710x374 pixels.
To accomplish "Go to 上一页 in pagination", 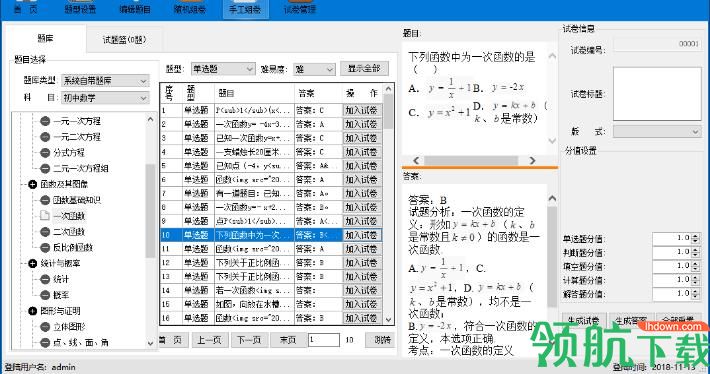I will (209, 340).
